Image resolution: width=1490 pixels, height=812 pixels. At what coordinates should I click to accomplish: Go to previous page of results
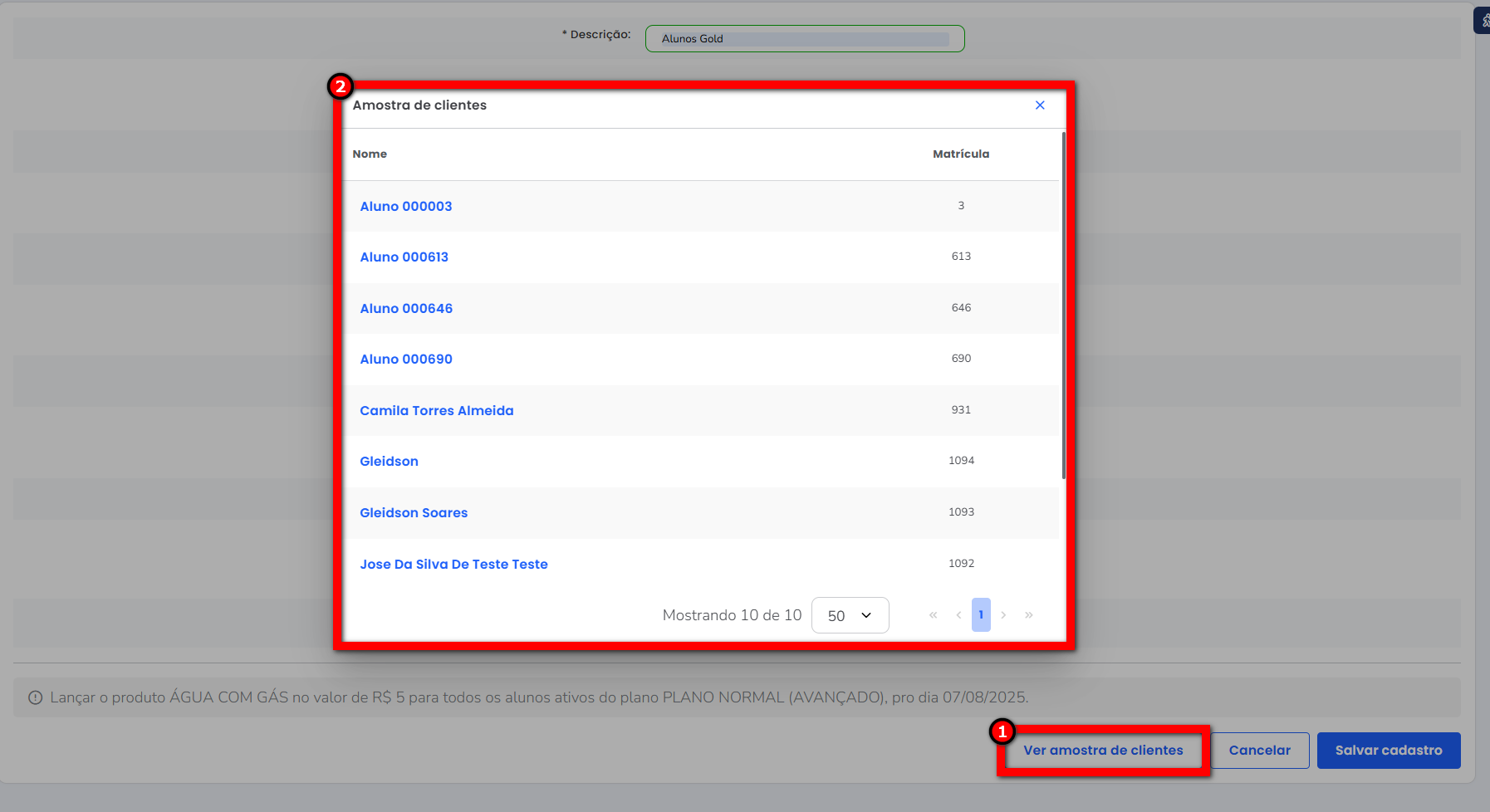pos(958,615)
